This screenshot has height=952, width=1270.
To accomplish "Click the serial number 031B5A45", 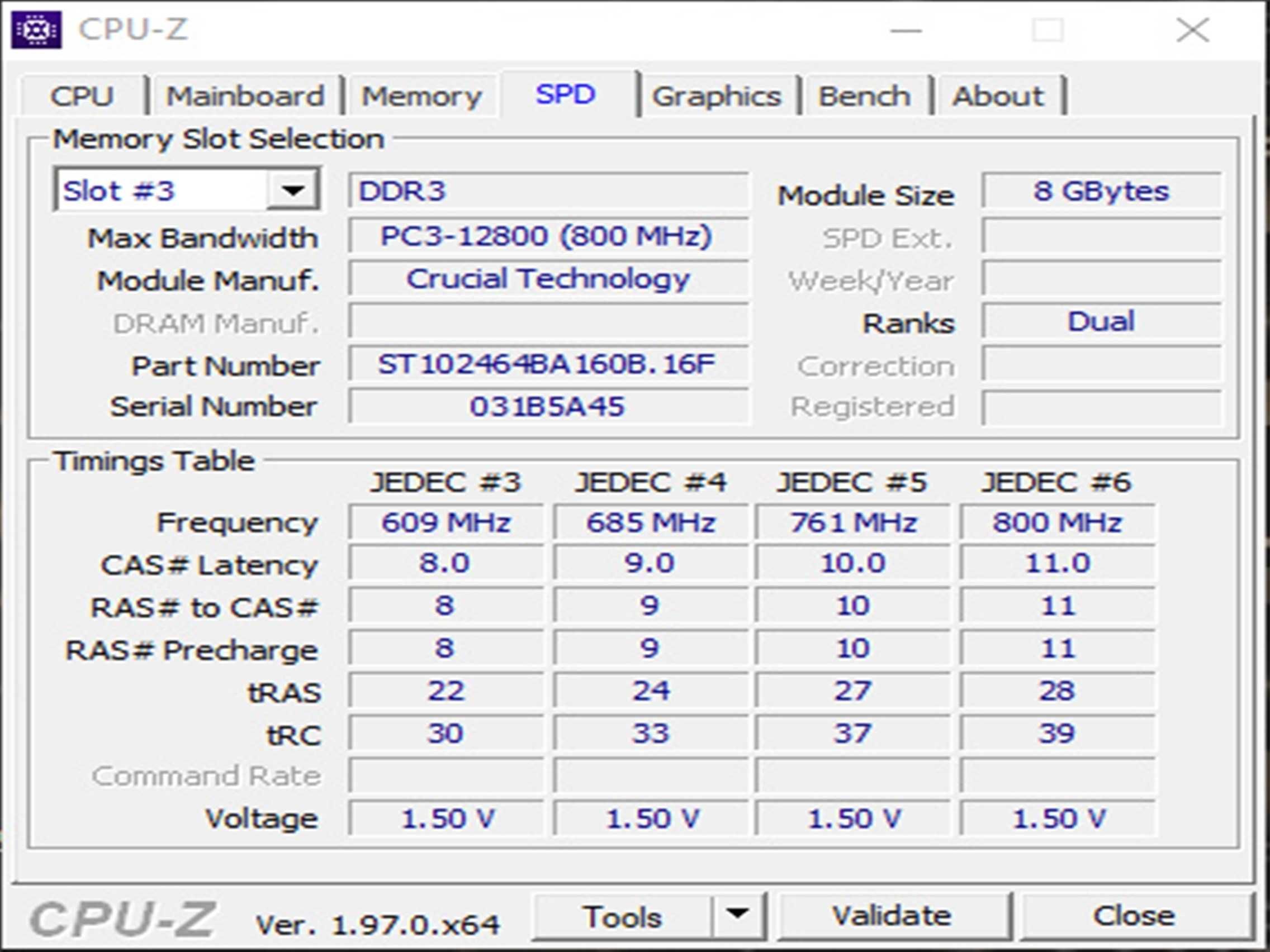I will point(548,406).
